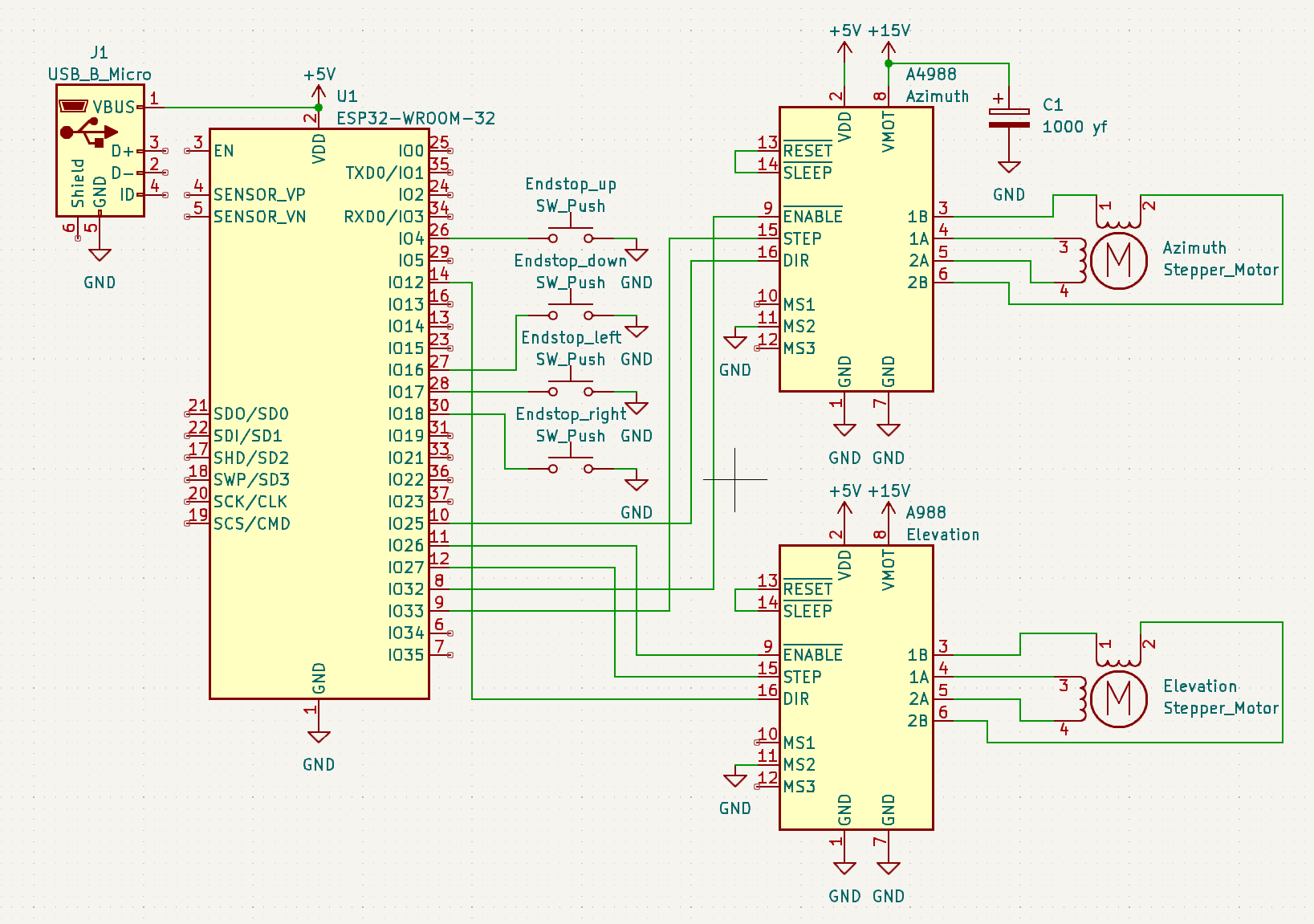Click the RESET pin label on Azimuth A4988

807,151
